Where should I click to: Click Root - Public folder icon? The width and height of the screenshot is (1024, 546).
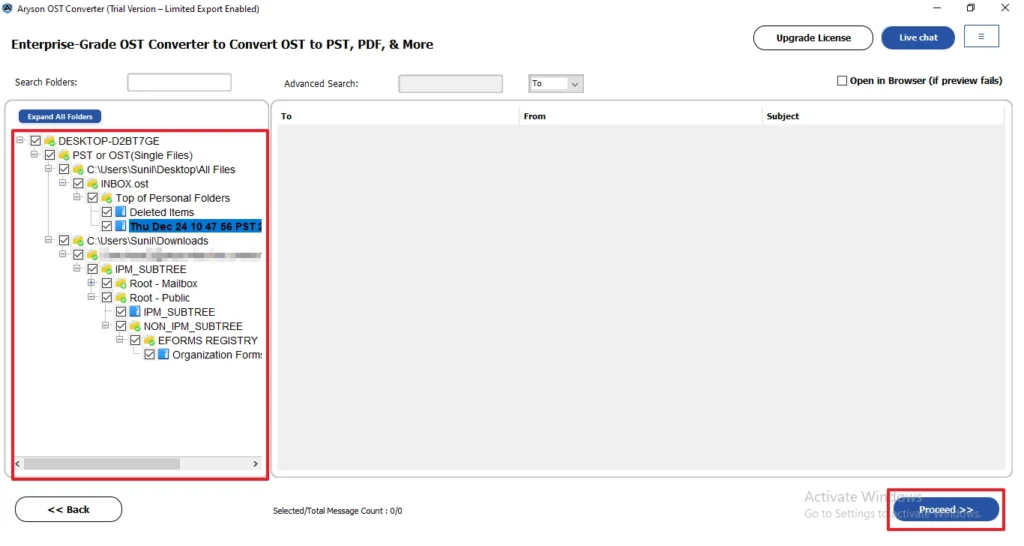[x=121, y=298]
